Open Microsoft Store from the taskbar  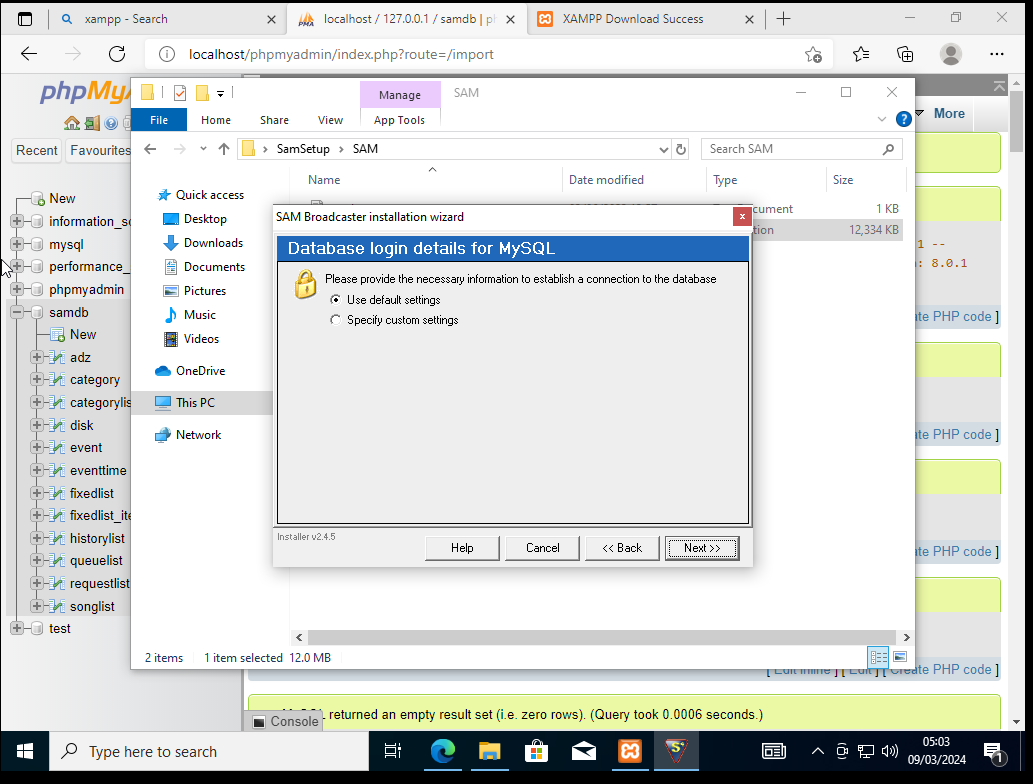pyautogui.click(x=536, y=751)
